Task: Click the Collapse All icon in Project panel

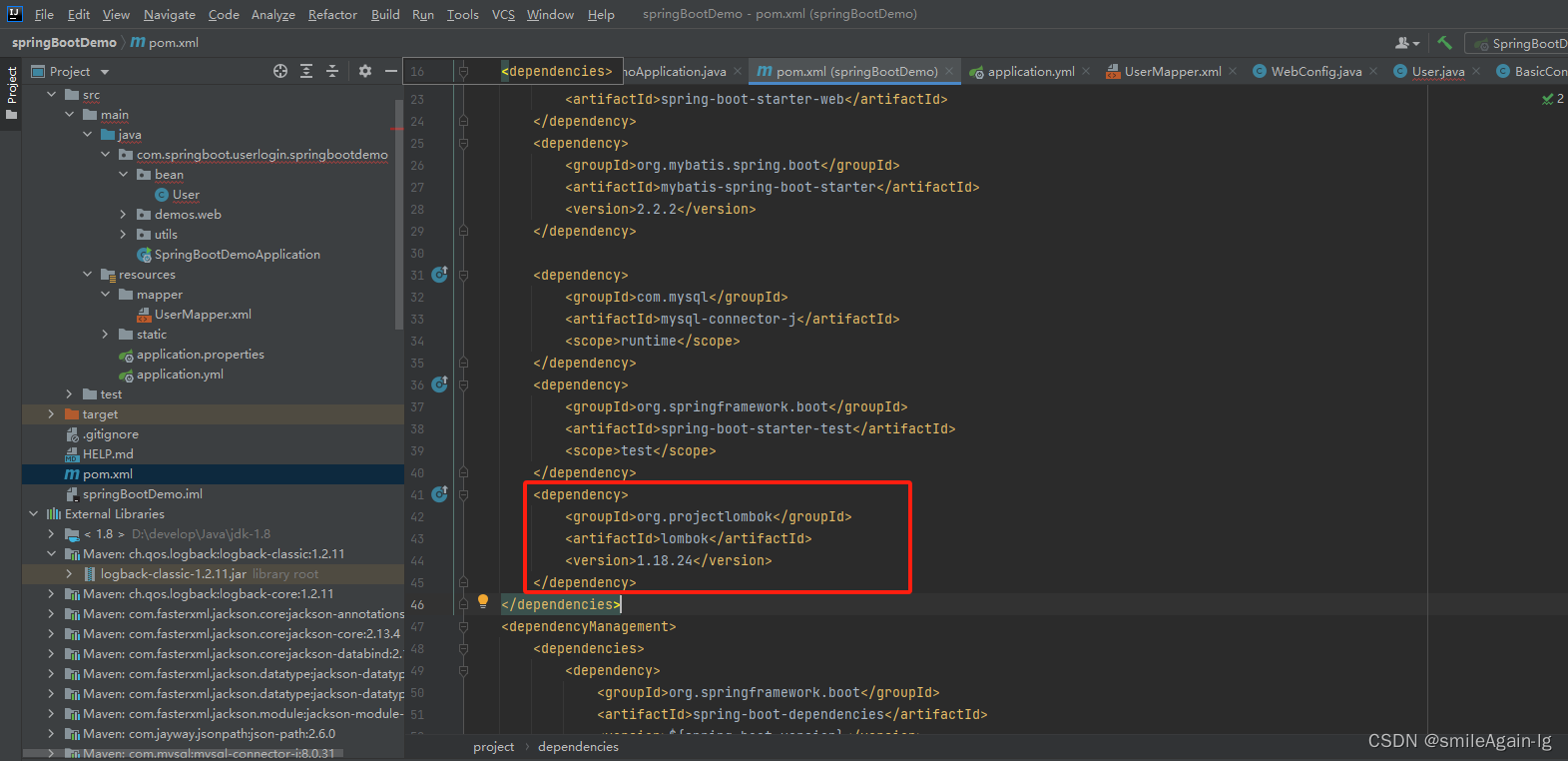Action: [332, 71]
